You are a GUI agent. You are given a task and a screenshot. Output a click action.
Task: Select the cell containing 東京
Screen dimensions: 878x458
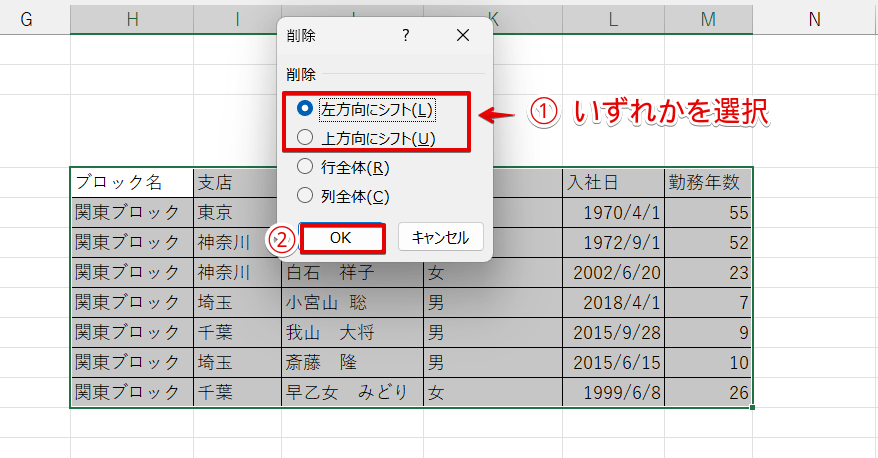point(237,212)
